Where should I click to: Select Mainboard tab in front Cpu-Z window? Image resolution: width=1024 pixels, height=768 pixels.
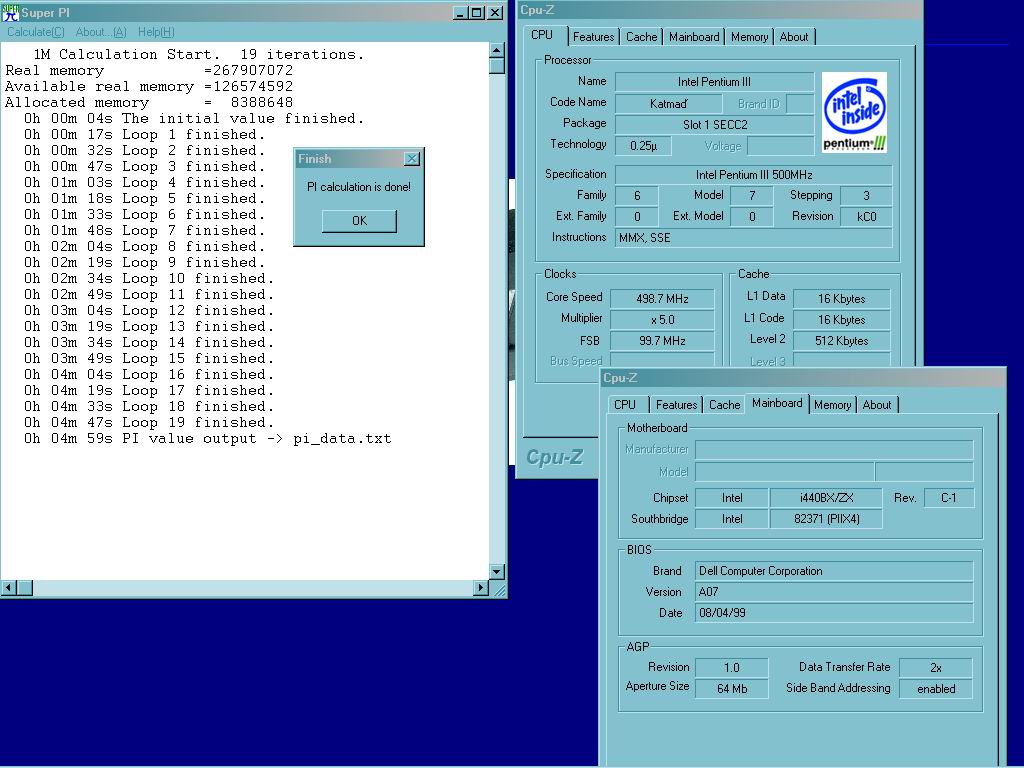(777, 403)
